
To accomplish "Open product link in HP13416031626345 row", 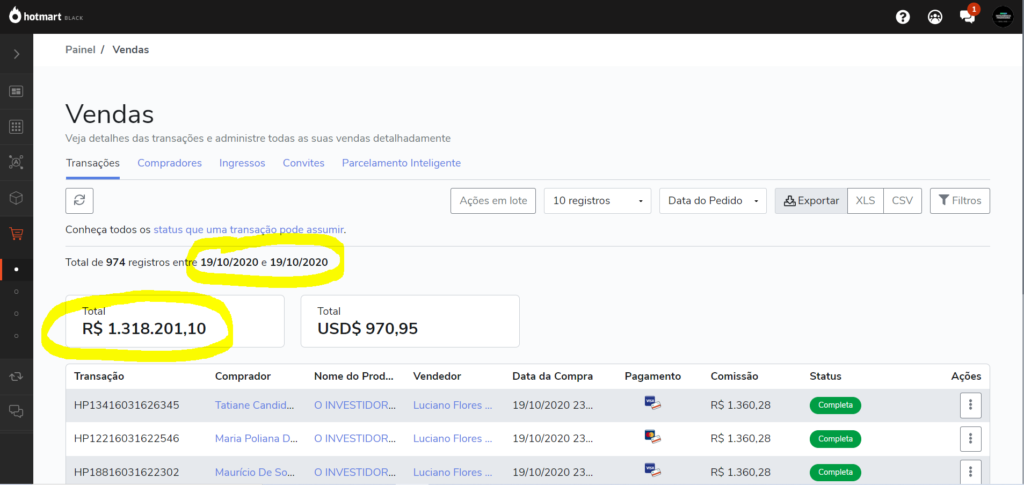I will point(355,405).
